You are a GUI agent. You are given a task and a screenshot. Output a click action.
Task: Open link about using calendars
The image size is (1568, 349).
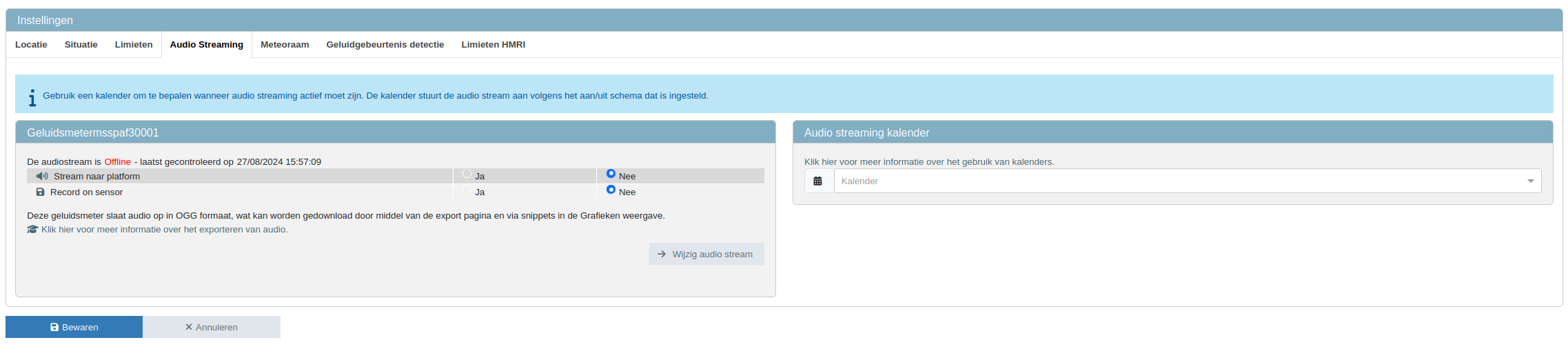pyautogui.click(x=929, y=162)
